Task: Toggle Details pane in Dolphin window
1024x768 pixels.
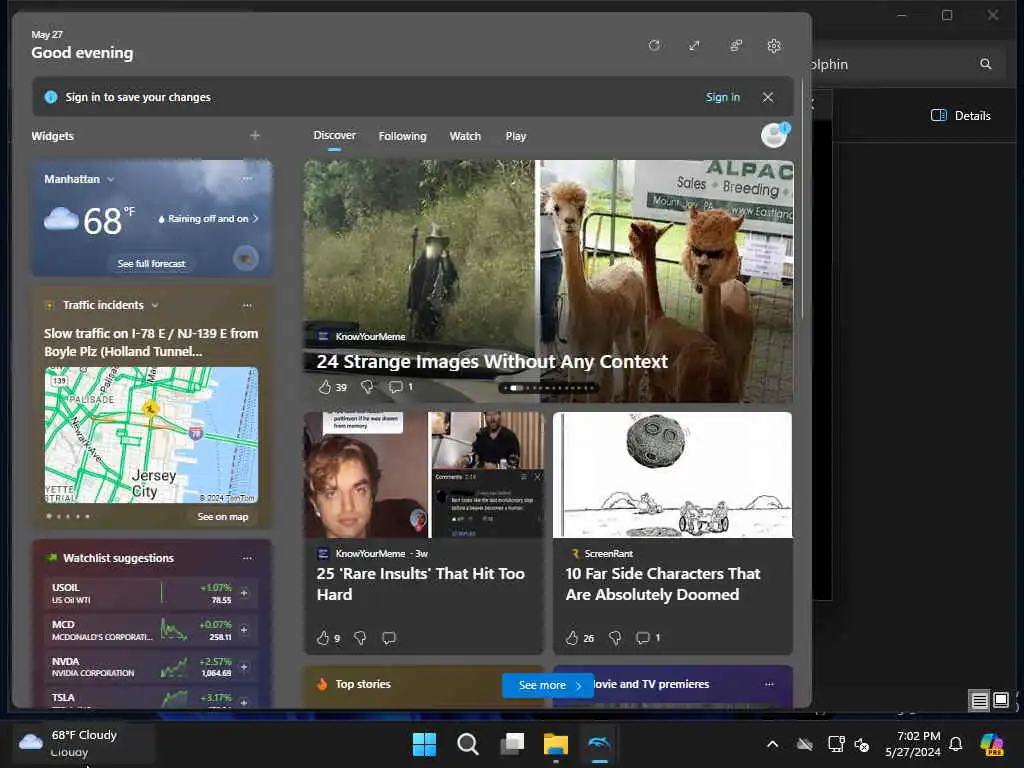Action: (961, 116)
